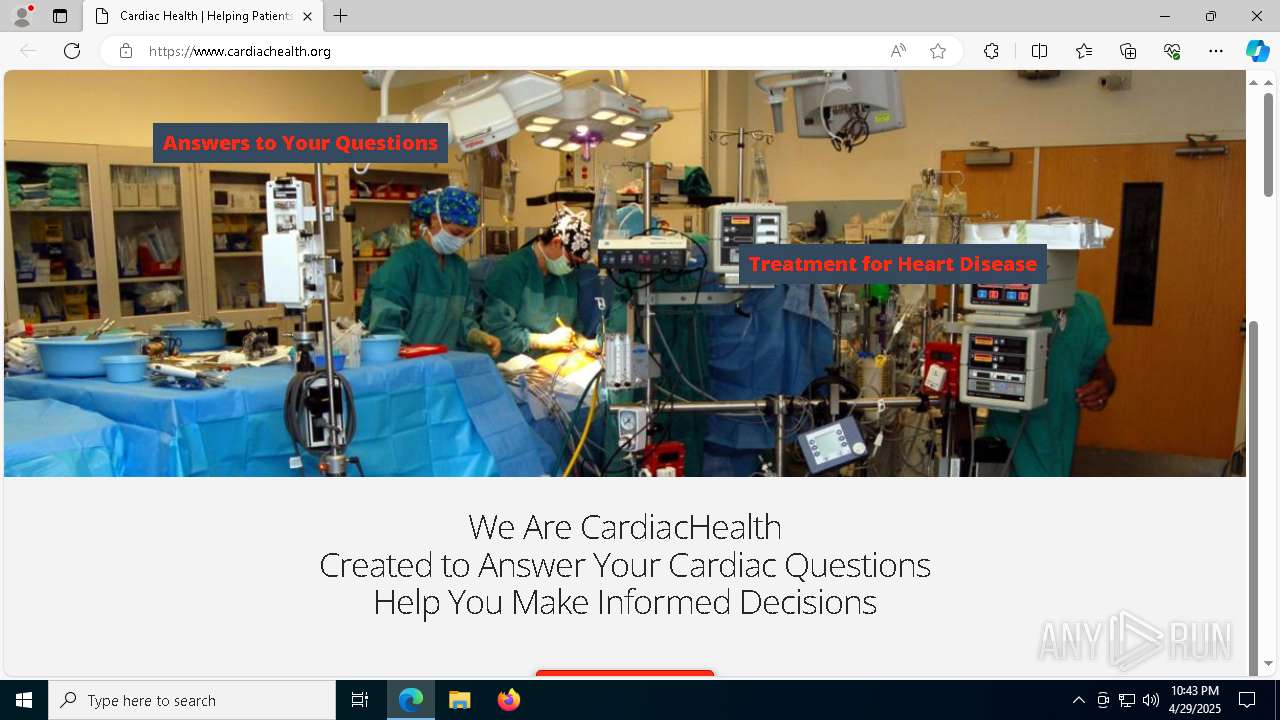Activate Read aloud icon
Viewport: 1280px width, 720px height.
(x=898, y=51)
